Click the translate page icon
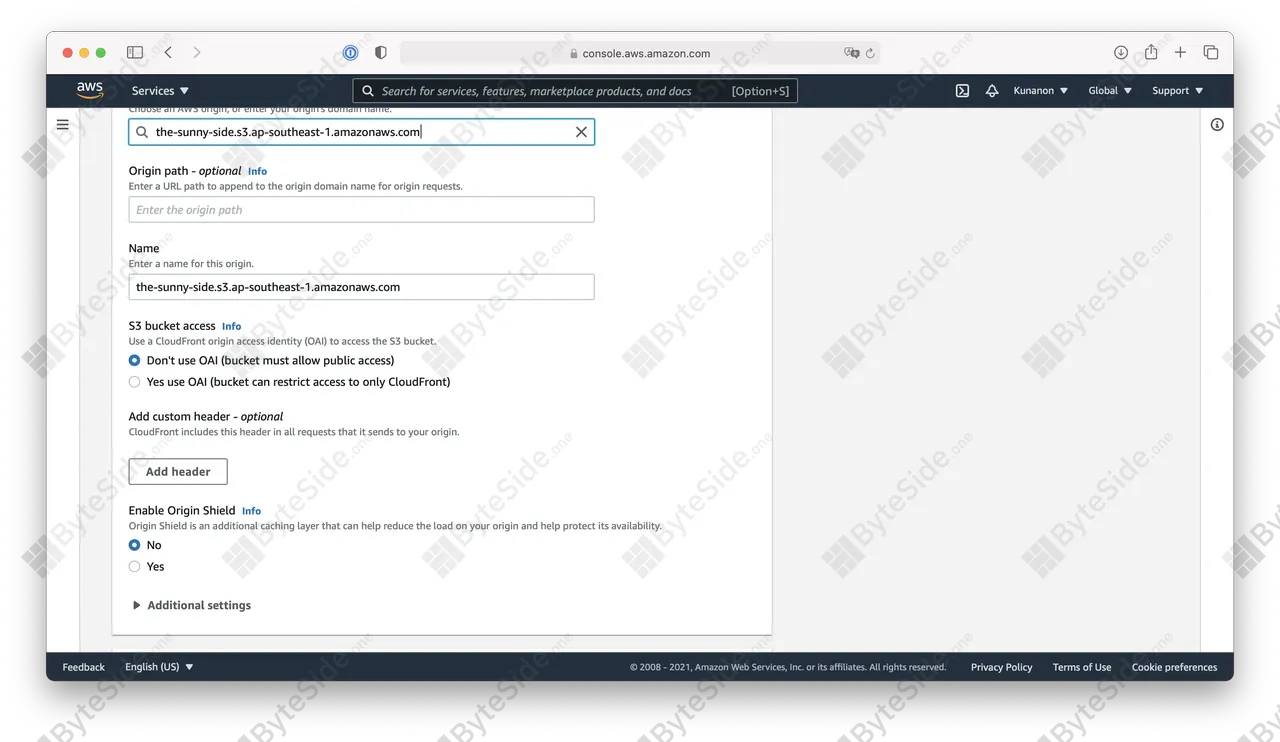 pyautogui.click(x=851, y=53)
